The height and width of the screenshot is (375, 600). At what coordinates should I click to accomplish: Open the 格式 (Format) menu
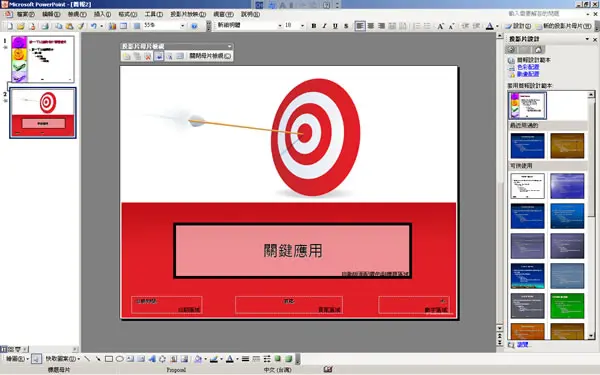tap(127, 14)
